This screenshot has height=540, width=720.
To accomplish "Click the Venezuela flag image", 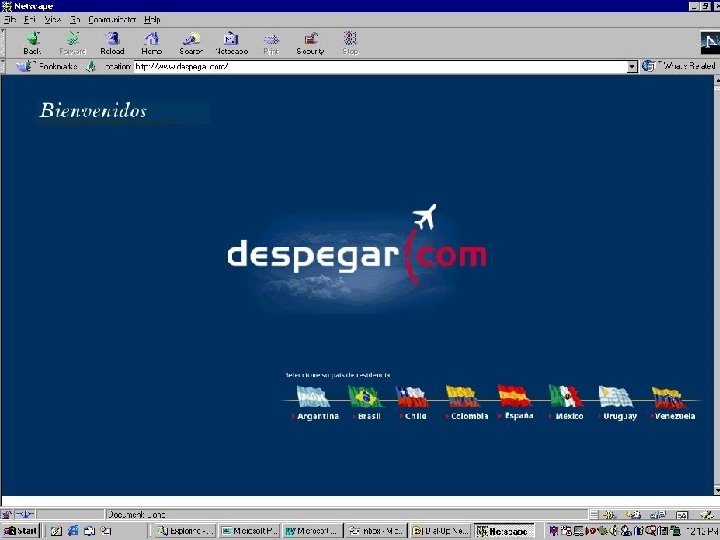I will pyautogui.click(x=668, y=397).
